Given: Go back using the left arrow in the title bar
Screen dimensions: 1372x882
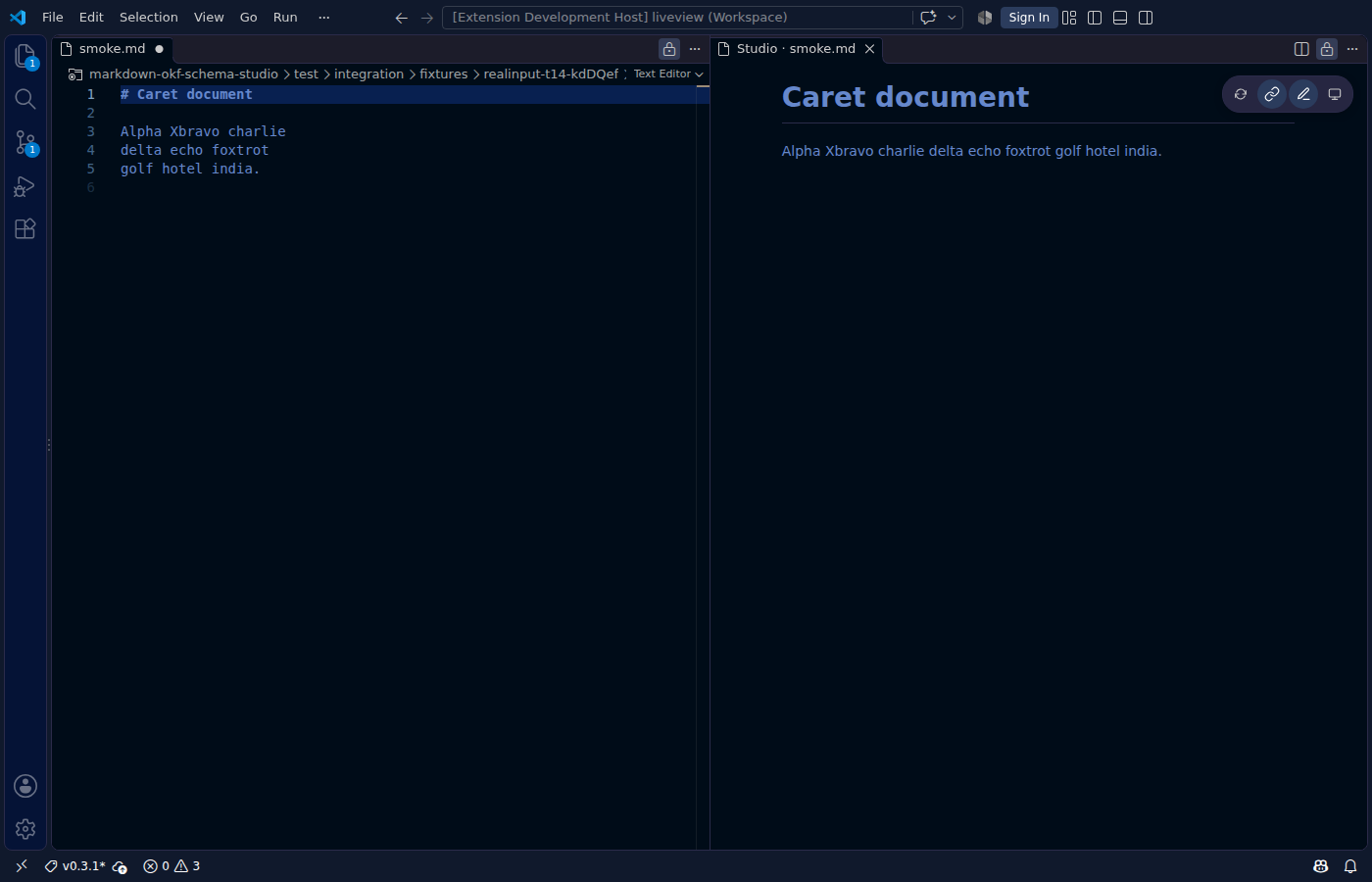Looking at the screenshot, I should (x=401, y=18).
